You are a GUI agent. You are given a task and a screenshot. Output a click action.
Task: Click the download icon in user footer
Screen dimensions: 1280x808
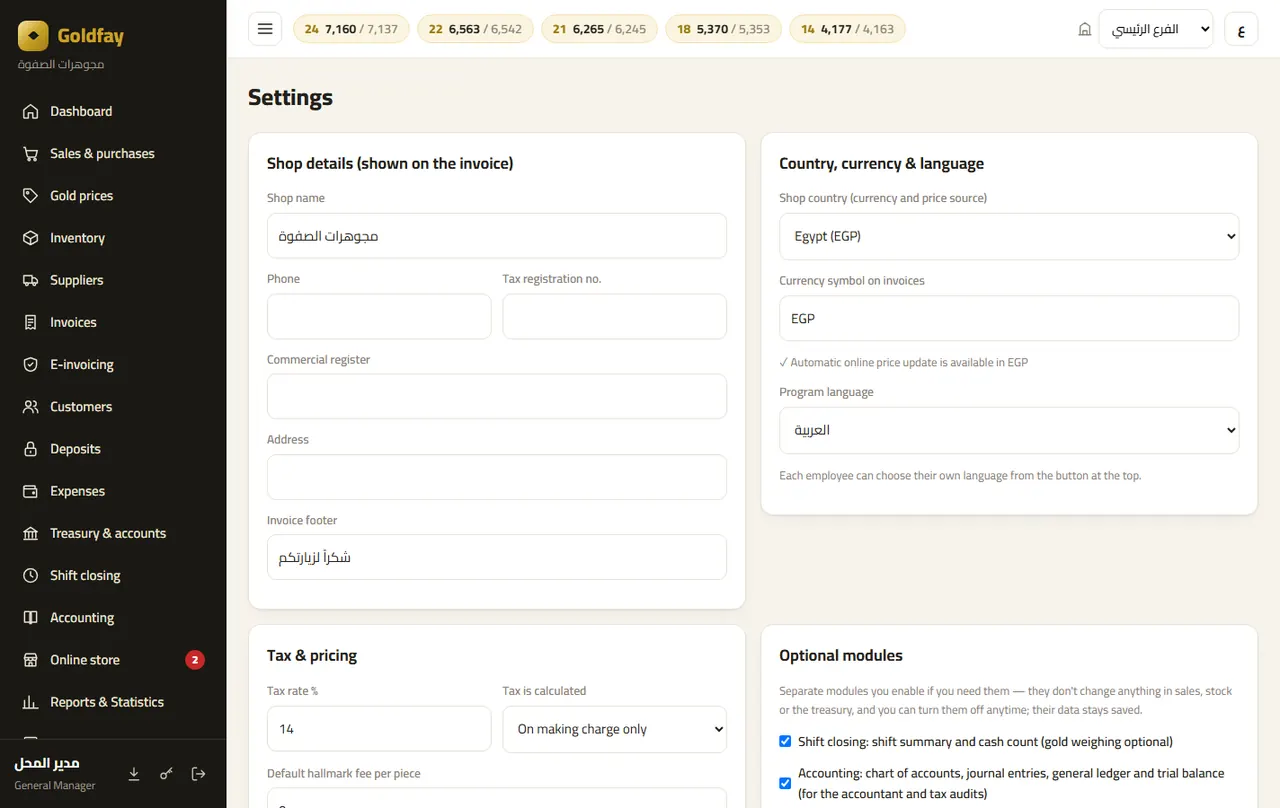(x=134, y=774)
